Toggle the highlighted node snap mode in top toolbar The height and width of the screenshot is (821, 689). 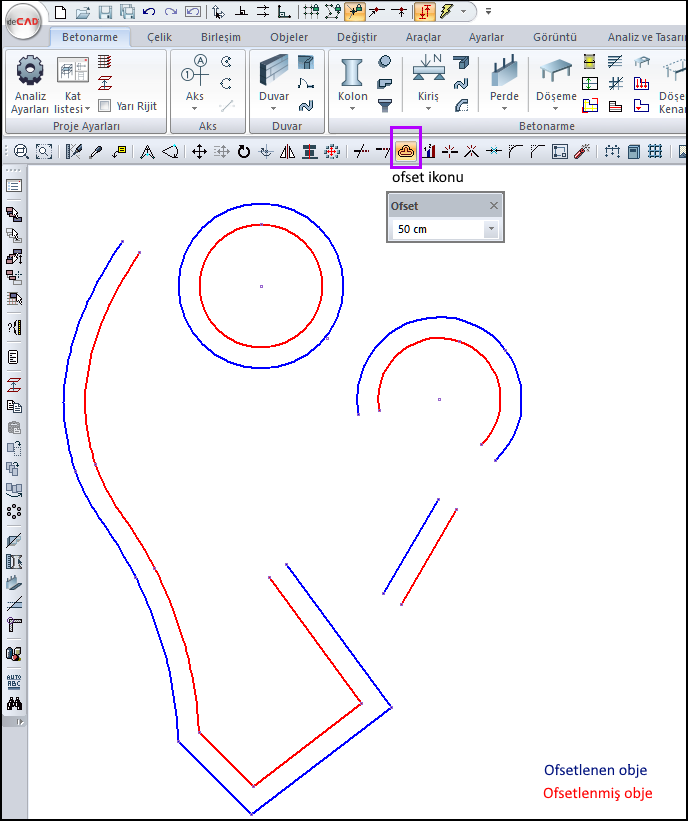[354, 12]
